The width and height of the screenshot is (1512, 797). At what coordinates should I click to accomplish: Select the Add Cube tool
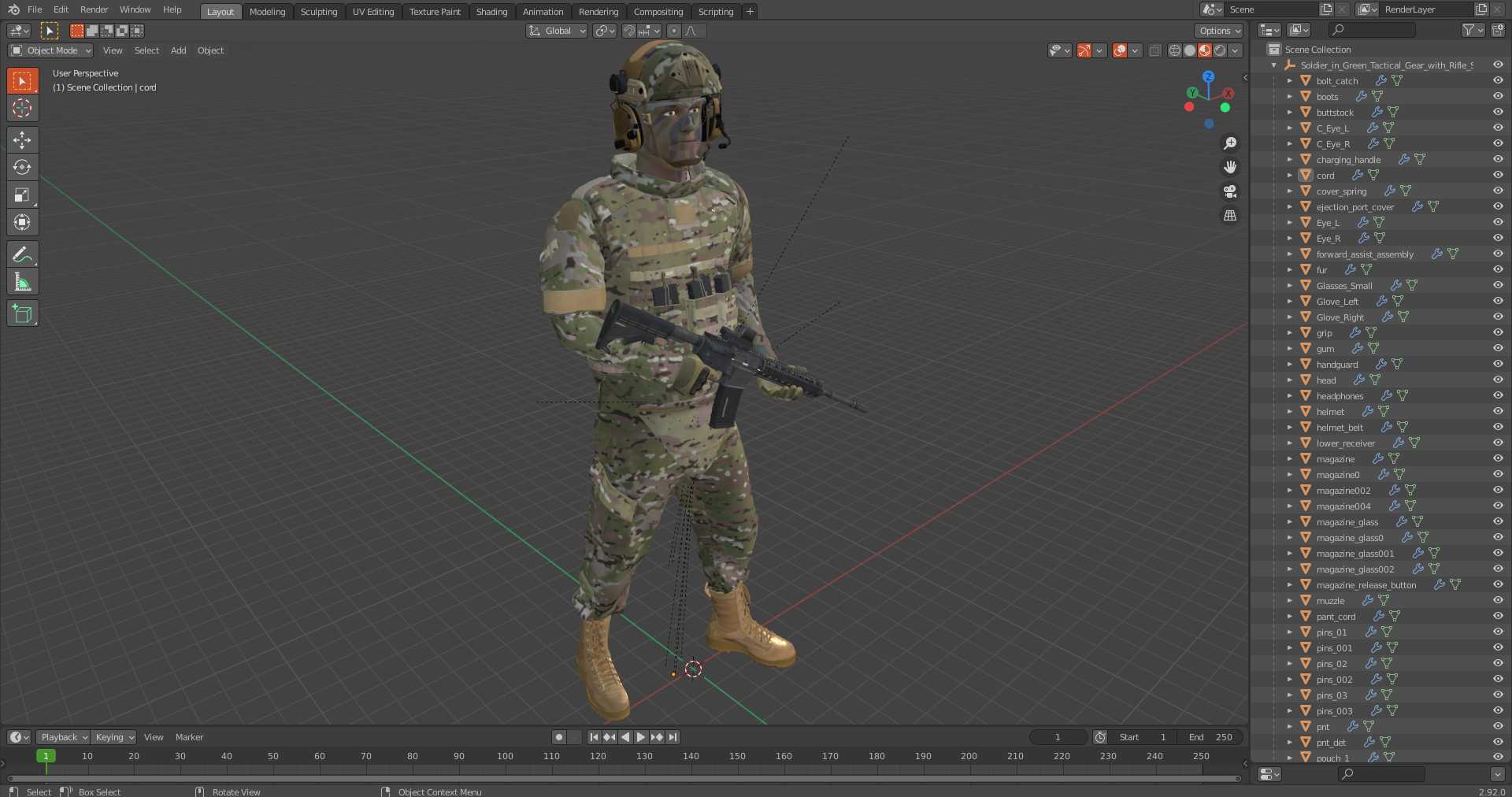pos(22,313)
